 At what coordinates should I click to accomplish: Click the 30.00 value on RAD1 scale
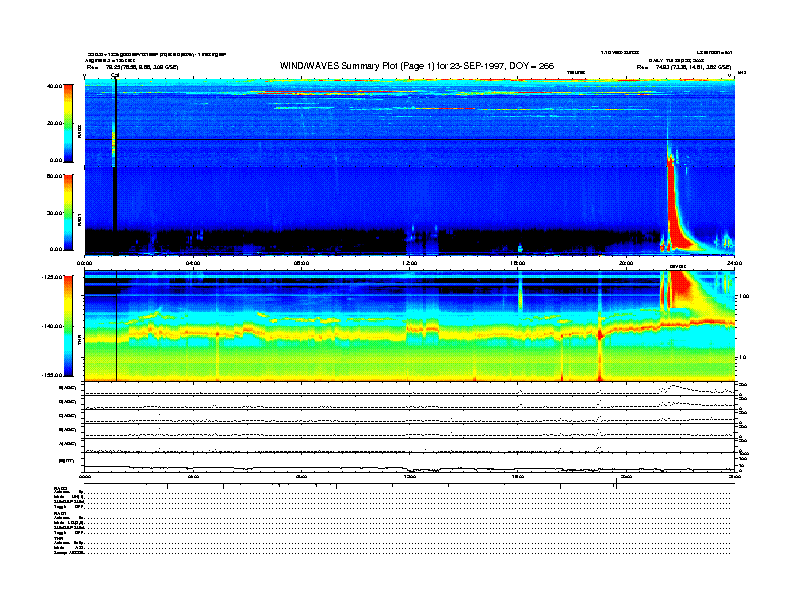coord(54,213)
